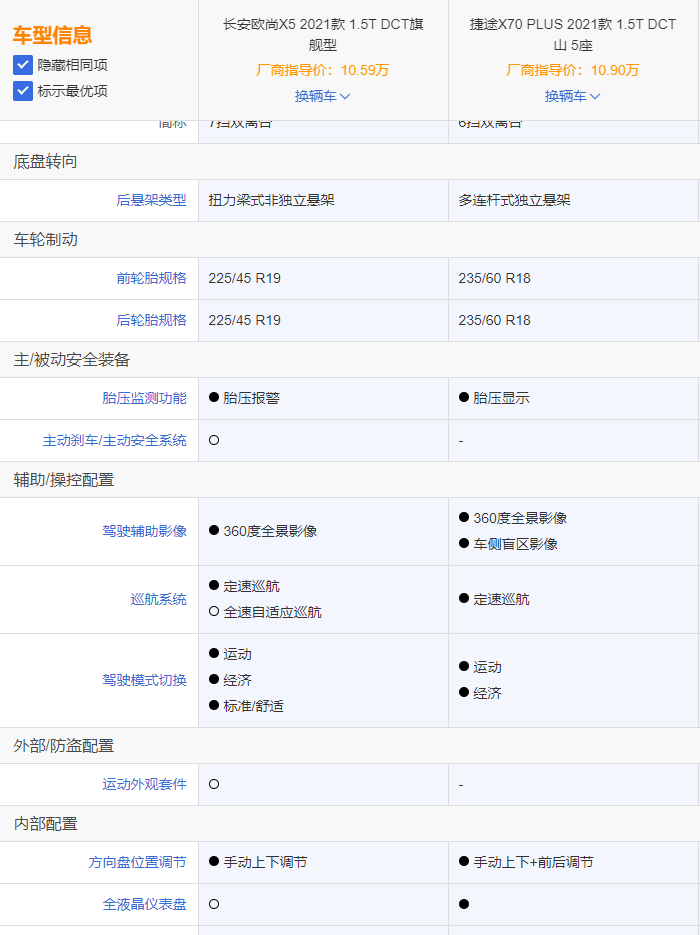Open the 胎压监测功能 parameter link
The height and width of the screenshot is (935, 700).
click(x=144, y=398)
